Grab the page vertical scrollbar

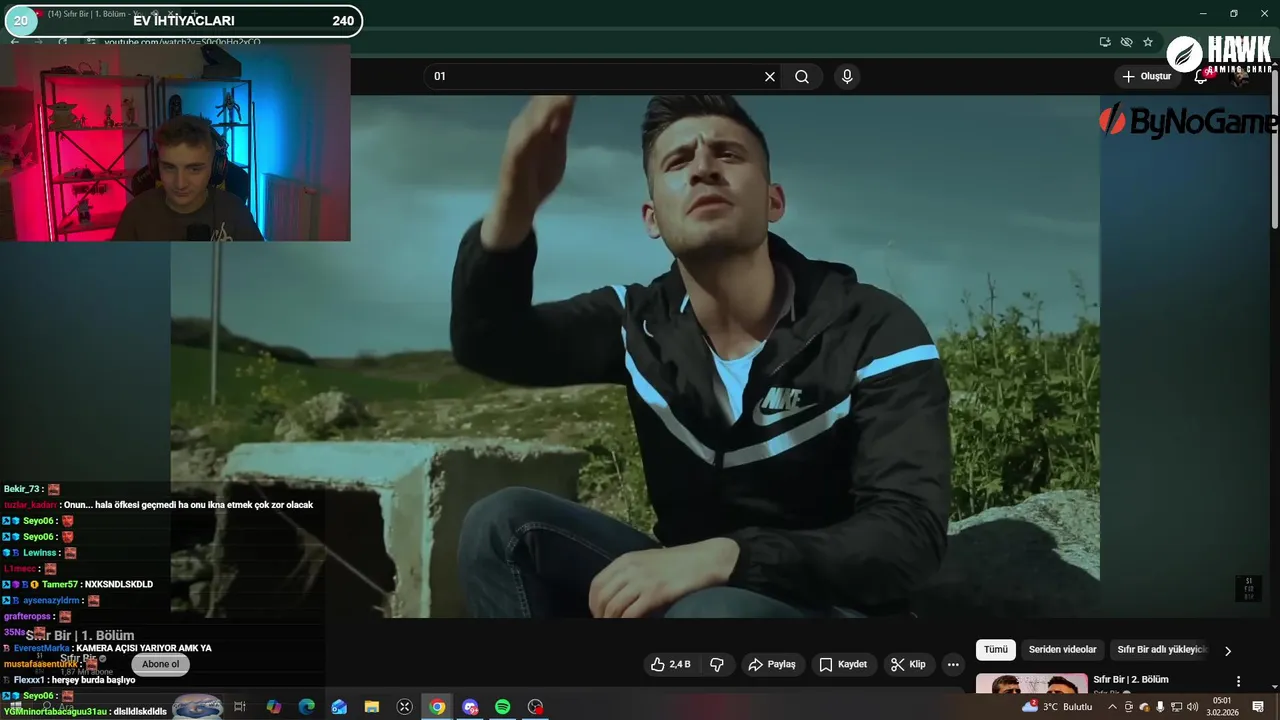(1275, 150)
